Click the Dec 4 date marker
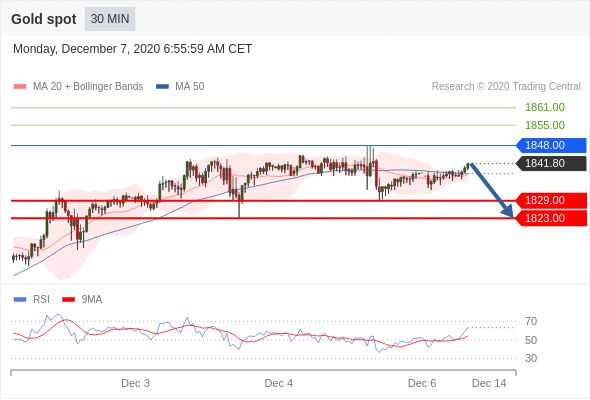Image resolution: width=590 pixels, height=400 pixels. tap(279, 383)
